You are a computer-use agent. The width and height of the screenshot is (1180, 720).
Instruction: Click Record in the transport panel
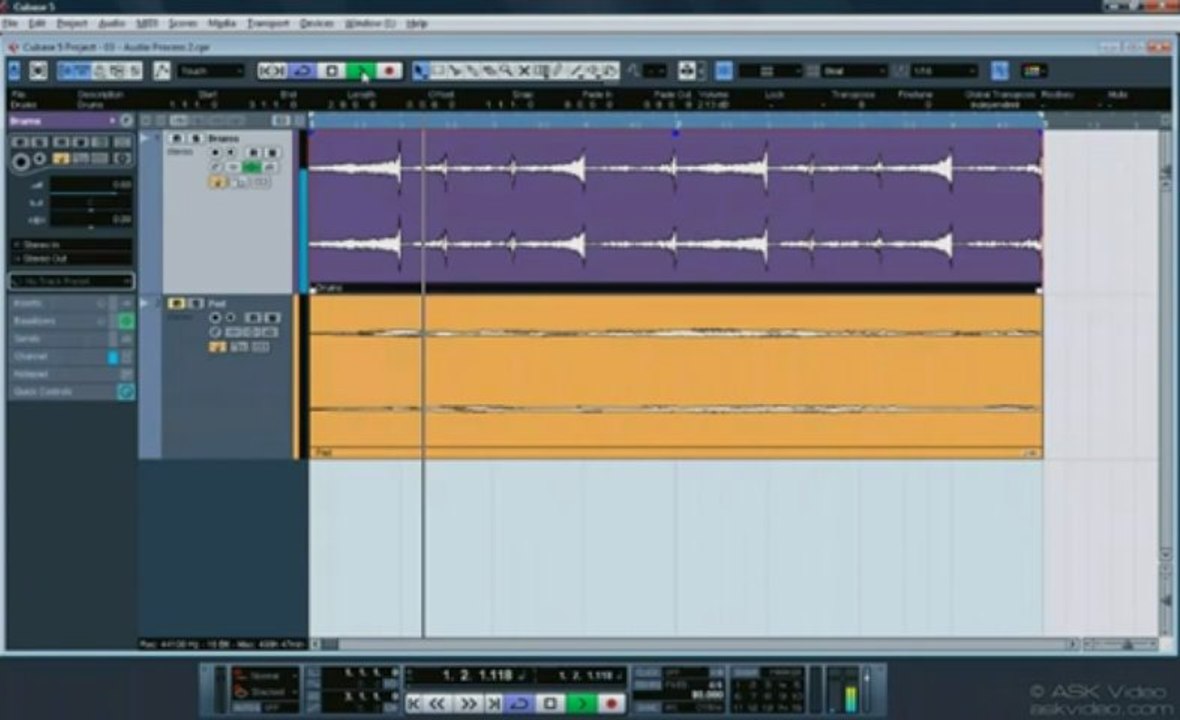click(611, 704)
